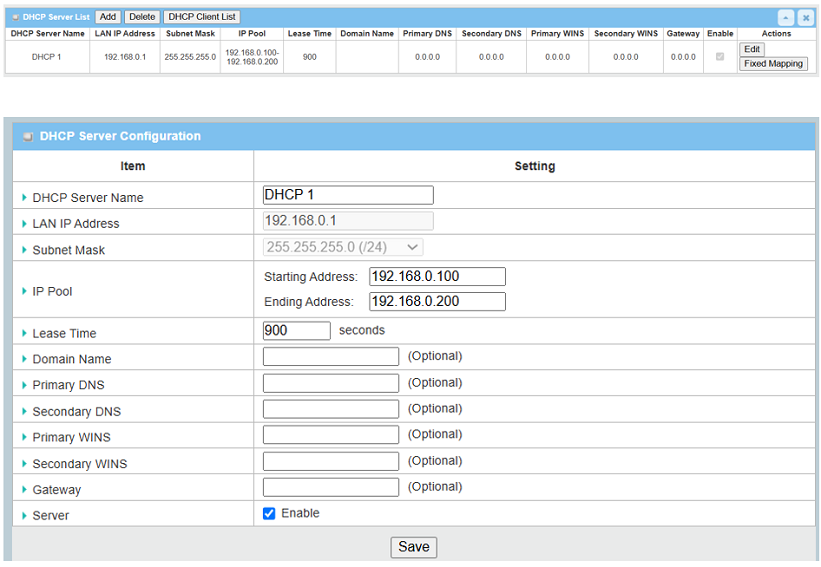The width and height of the screenshot is (821, 567).
Task: Click the arrow beside Gateway item
Action: (x=24, y=490)
